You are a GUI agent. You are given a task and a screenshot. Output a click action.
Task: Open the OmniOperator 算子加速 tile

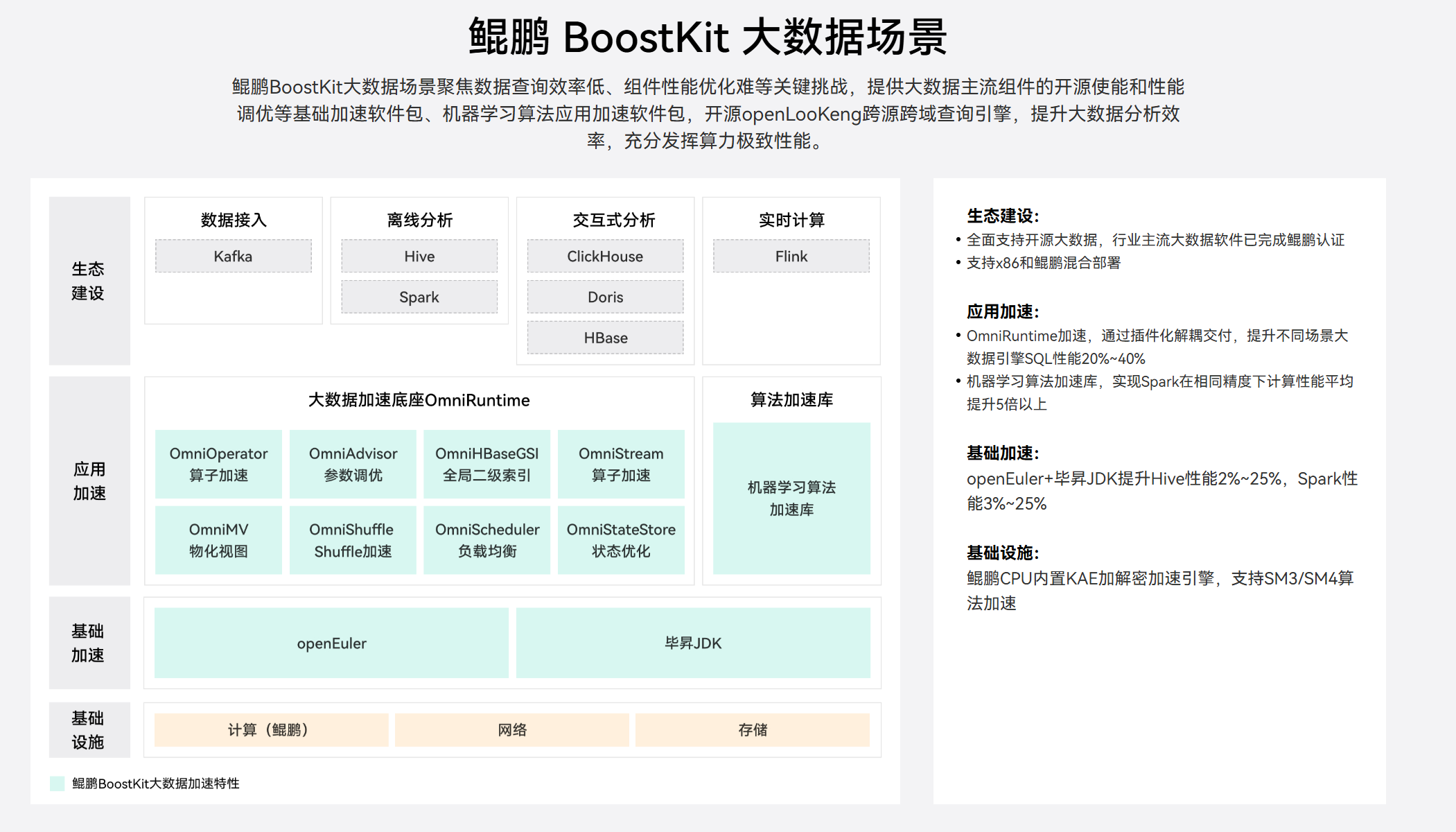click(218, 464)
